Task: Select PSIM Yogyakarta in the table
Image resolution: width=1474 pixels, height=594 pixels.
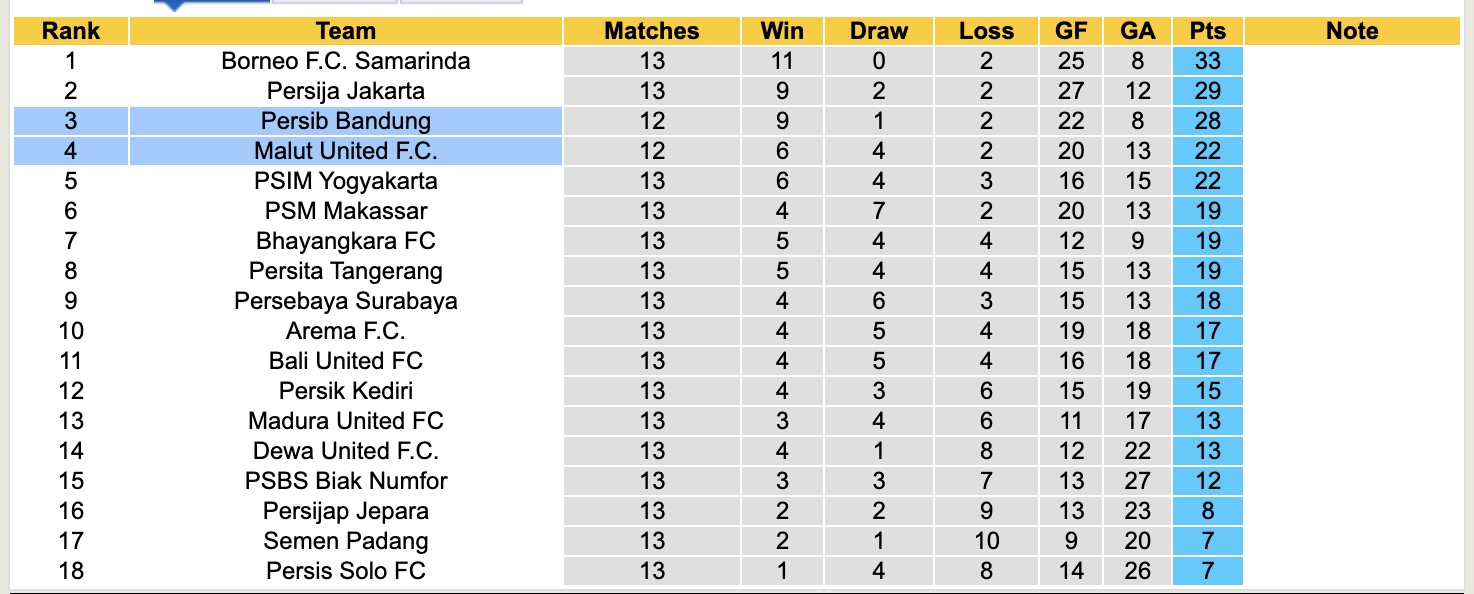Action: [x=345, y=181]
